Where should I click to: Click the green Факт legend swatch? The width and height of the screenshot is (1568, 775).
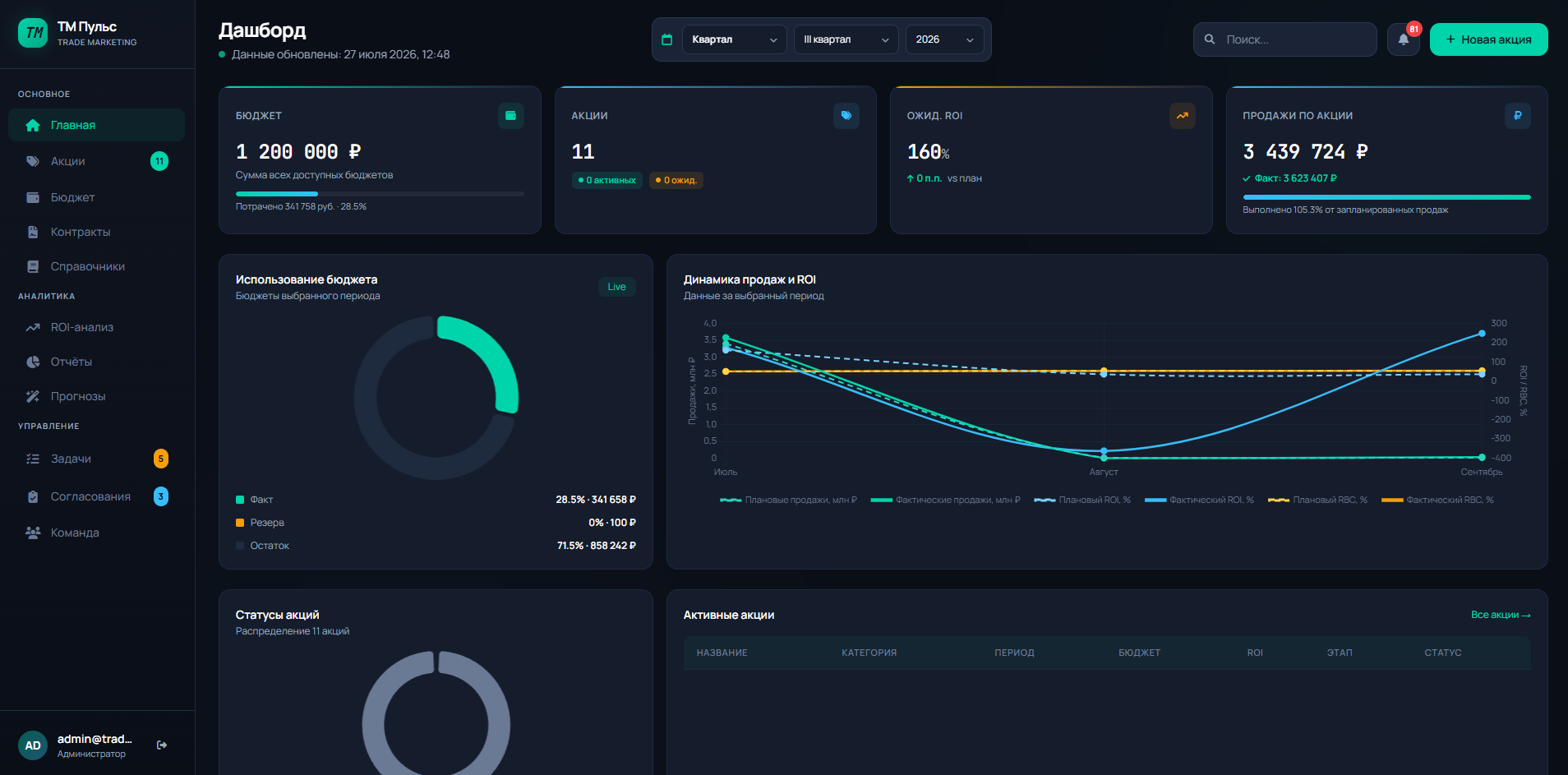click(240, 500)
